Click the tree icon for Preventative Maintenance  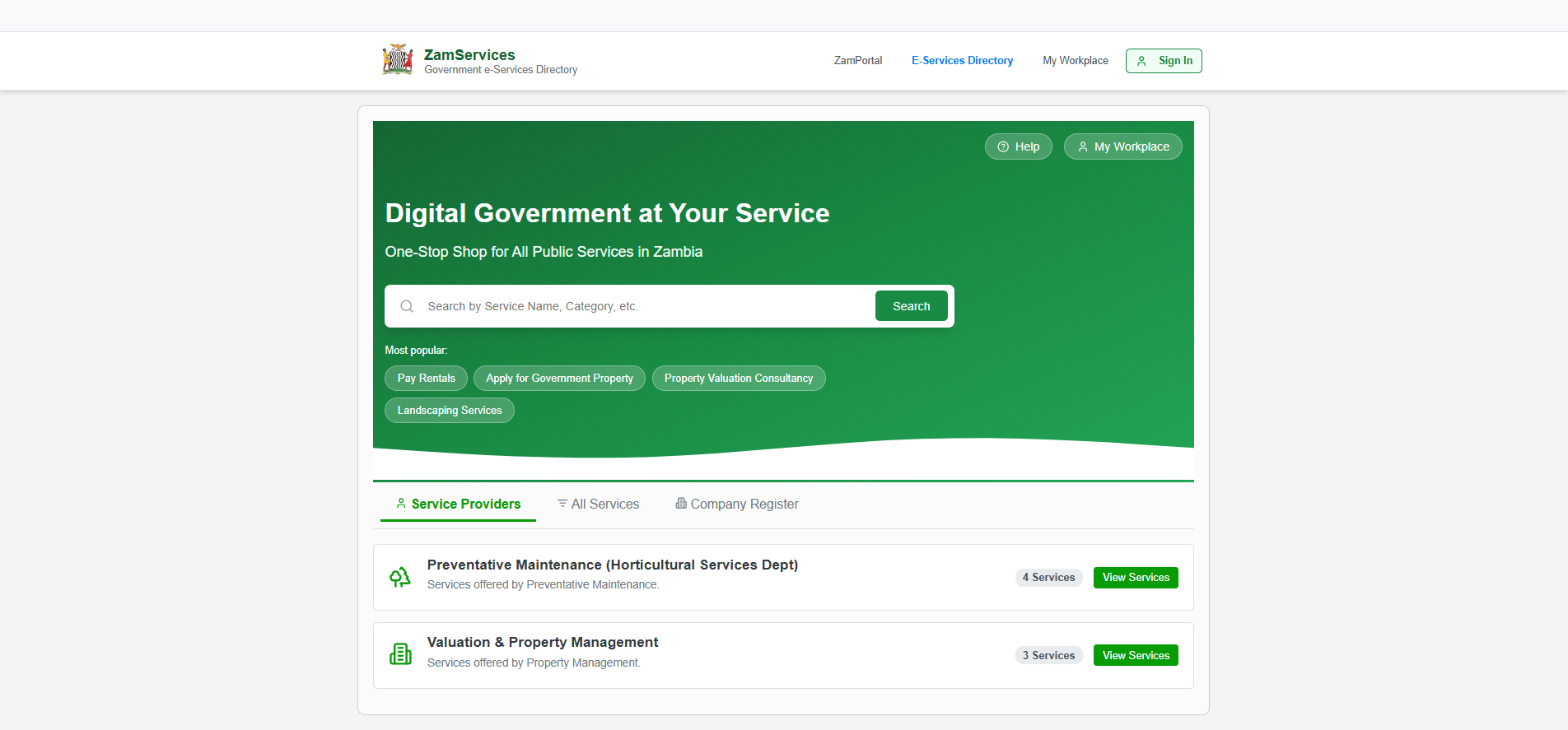tap(400, 577)
